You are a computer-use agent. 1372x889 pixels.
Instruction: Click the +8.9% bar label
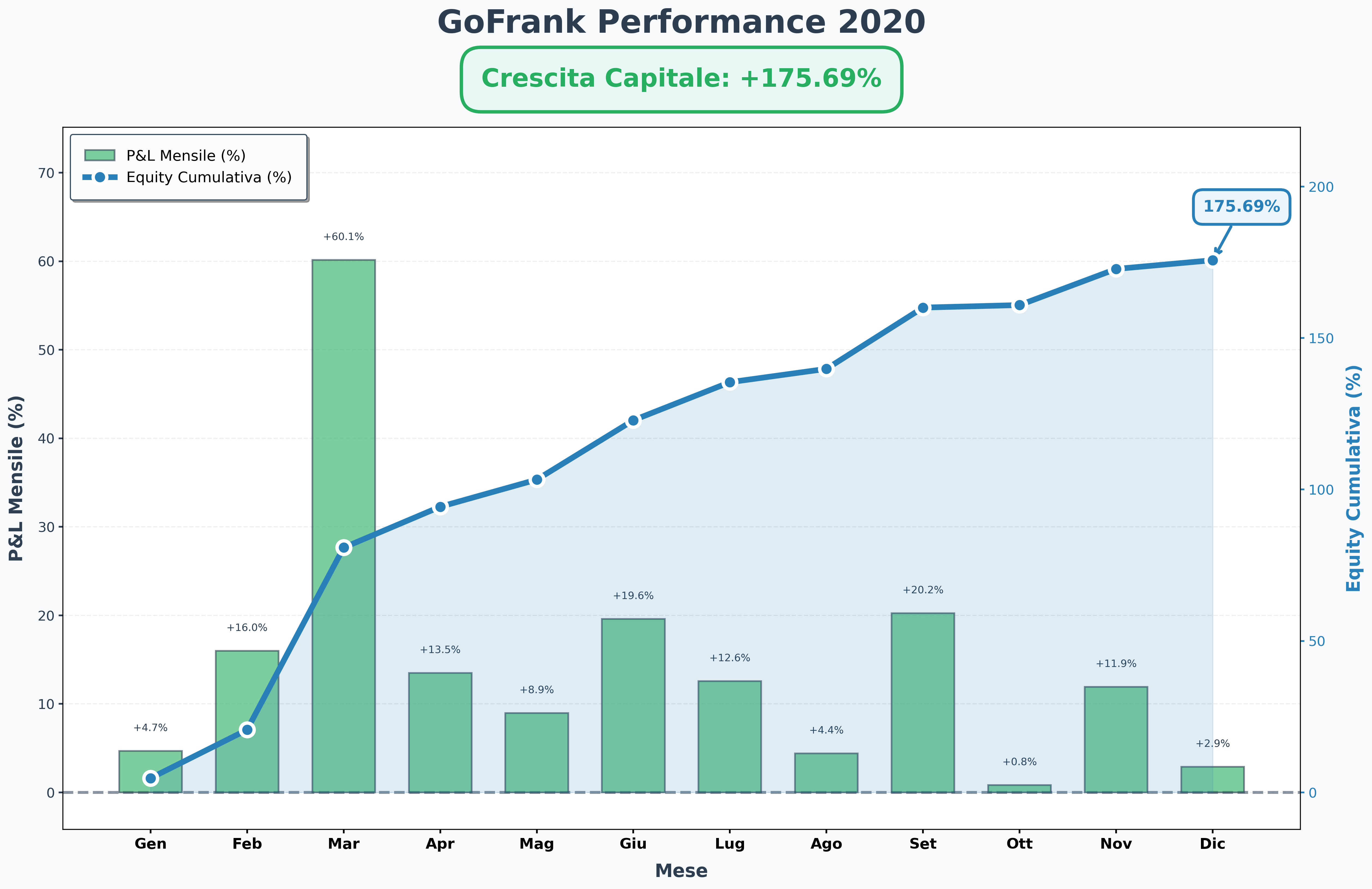[537, 690]
